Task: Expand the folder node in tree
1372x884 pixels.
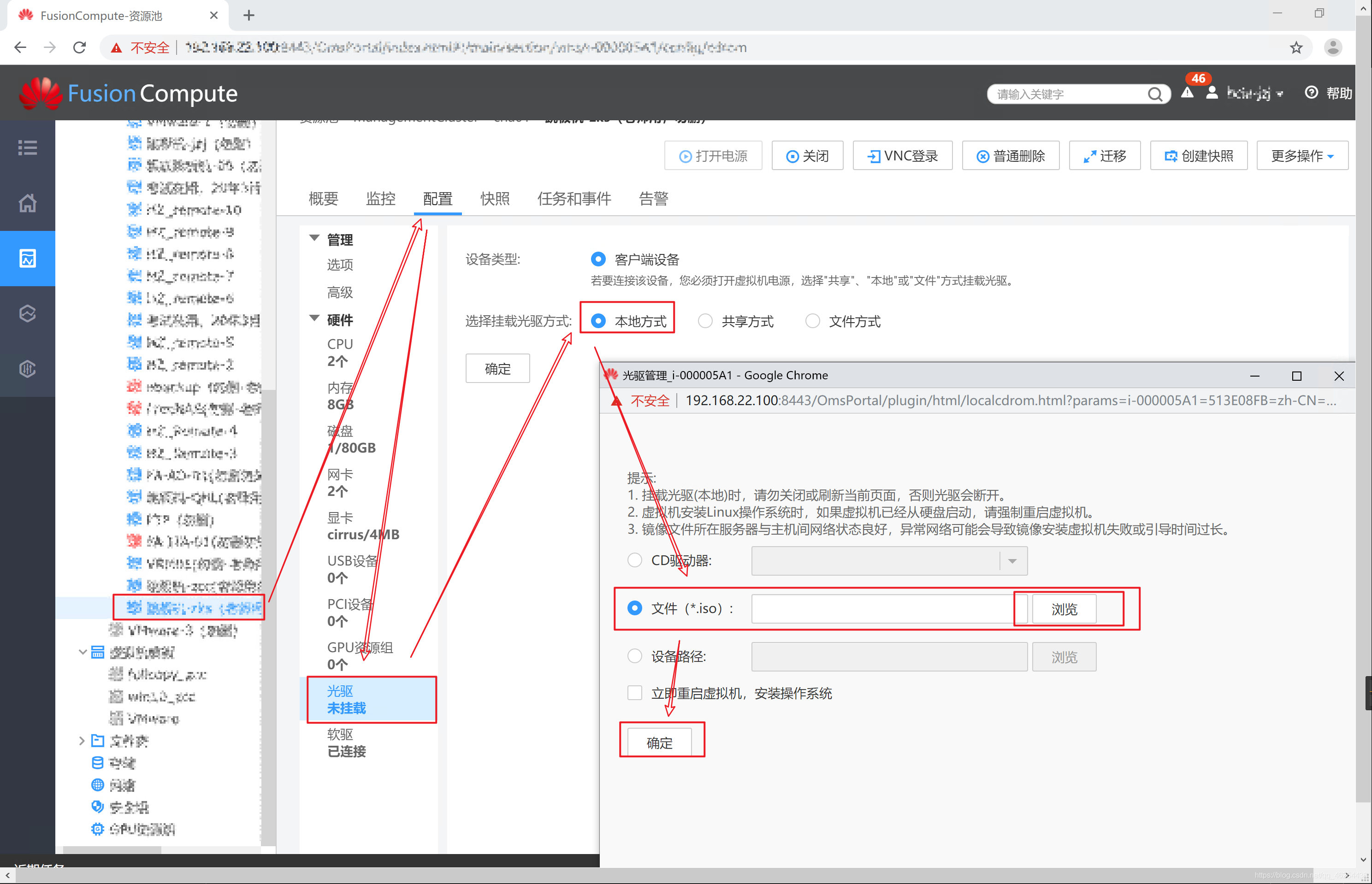Action: point(82,741)
